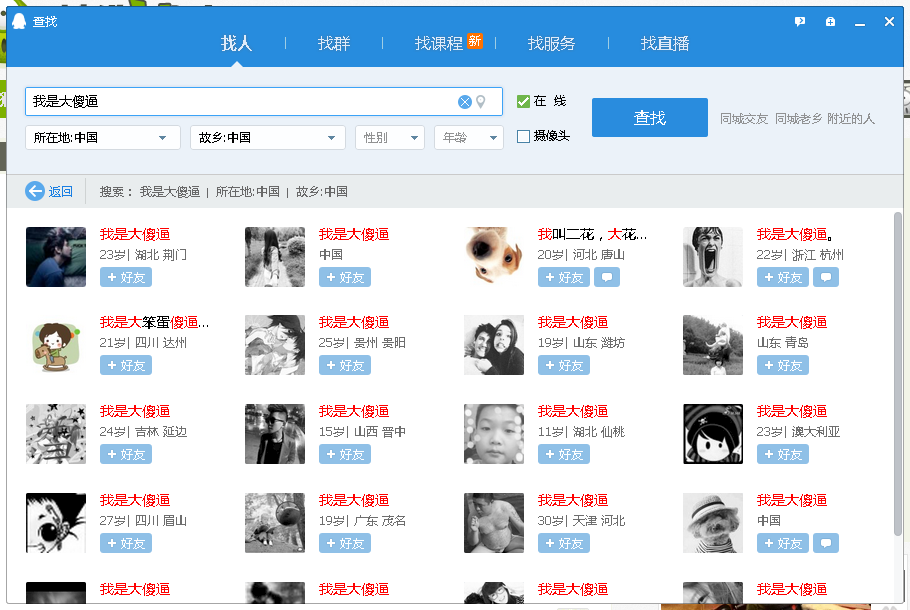Click name of 15岁 山西 晋中 user
The height and width of the screenshot is (610, 910).
[x=354, y=412]
